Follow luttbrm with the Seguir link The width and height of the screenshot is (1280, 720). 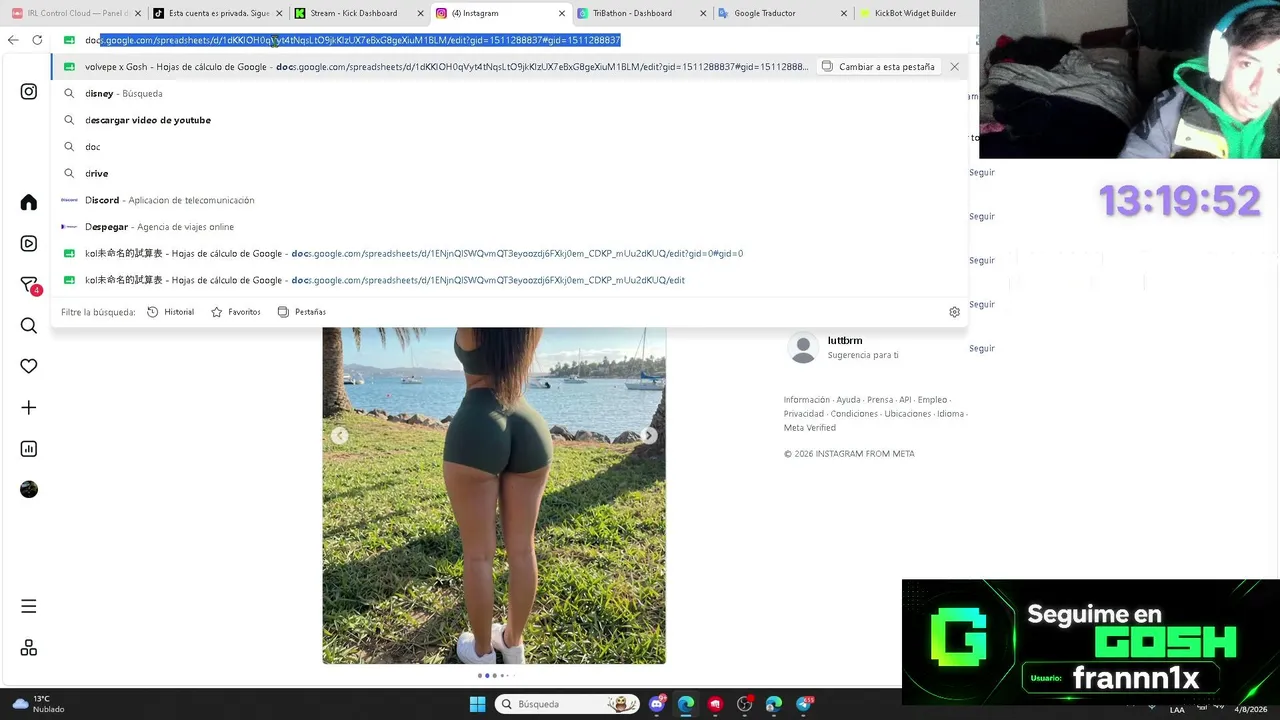pos(982,348)
